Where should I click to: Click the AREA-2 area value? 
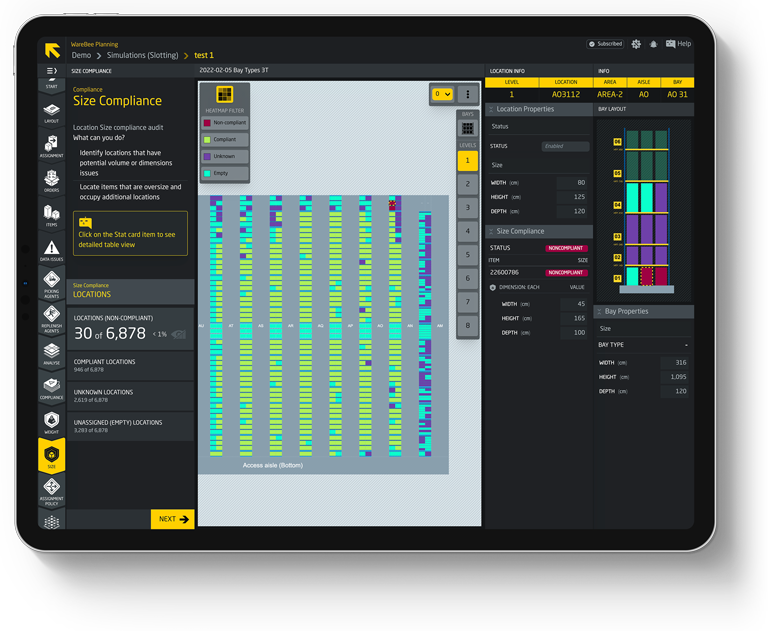click(x=610, y=95)
